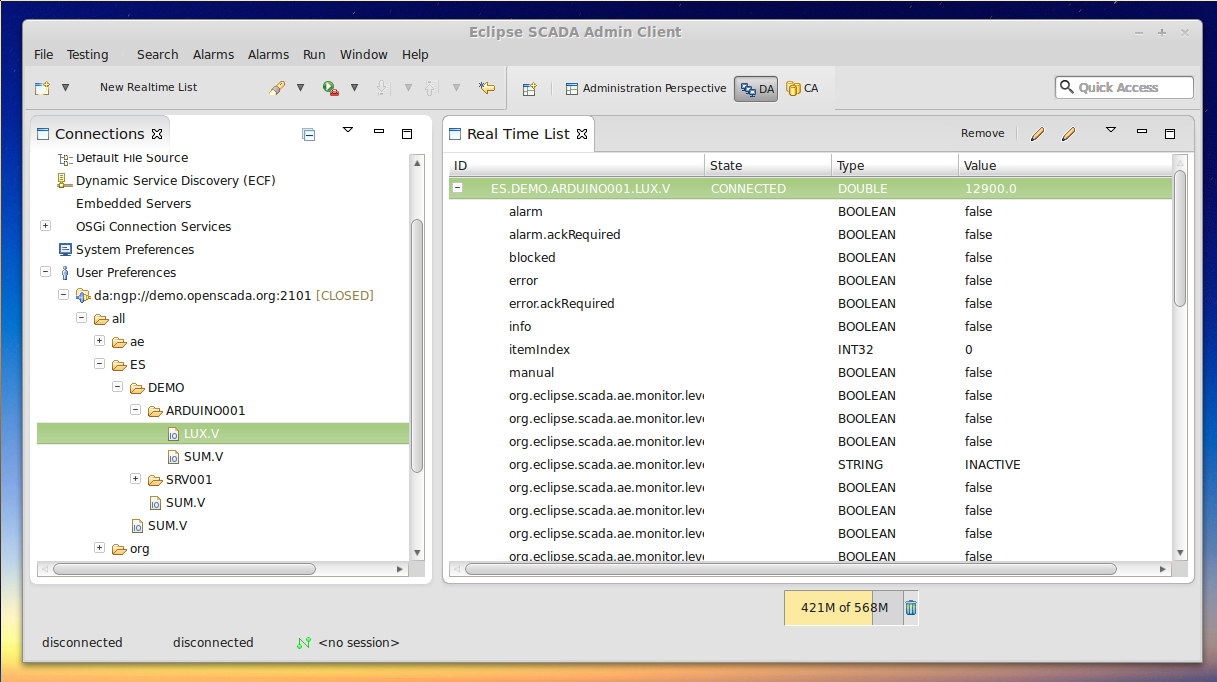Click the new wizard icon in the toolbar
This screenshot has height=682, width=1217.
click(42, 88)
